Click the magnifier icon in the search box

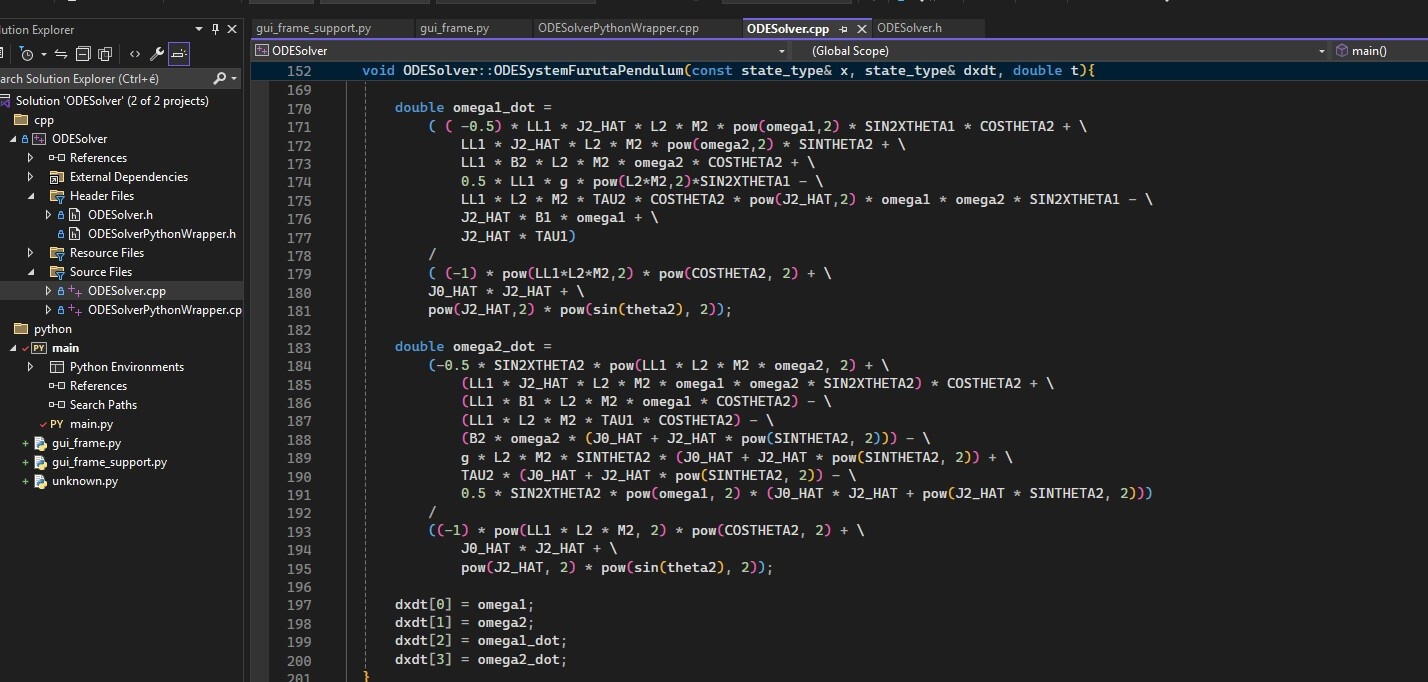point(221,77)
